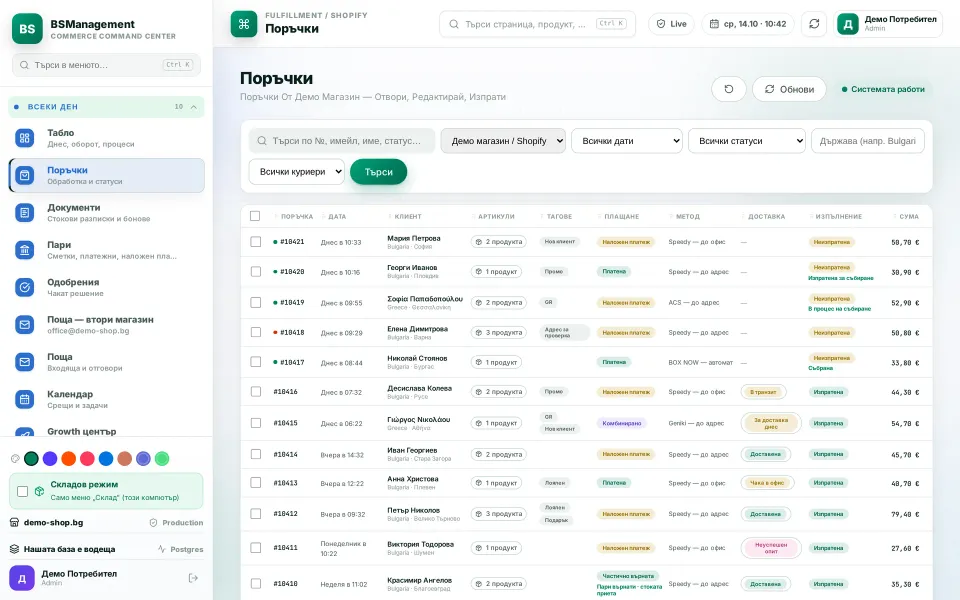The width and height of the screenshot is (960, 600).
Task: Click the green Д avatar in the top bar
Action: 848,24
